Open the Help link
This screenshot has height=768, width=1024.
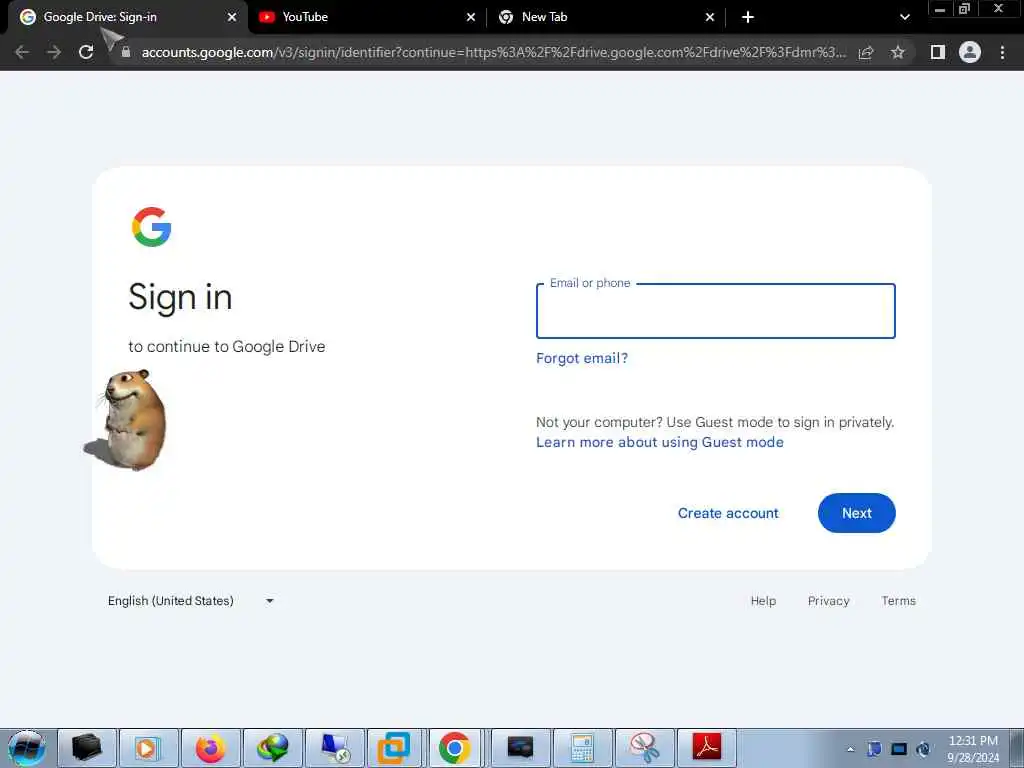pos(763,601)
